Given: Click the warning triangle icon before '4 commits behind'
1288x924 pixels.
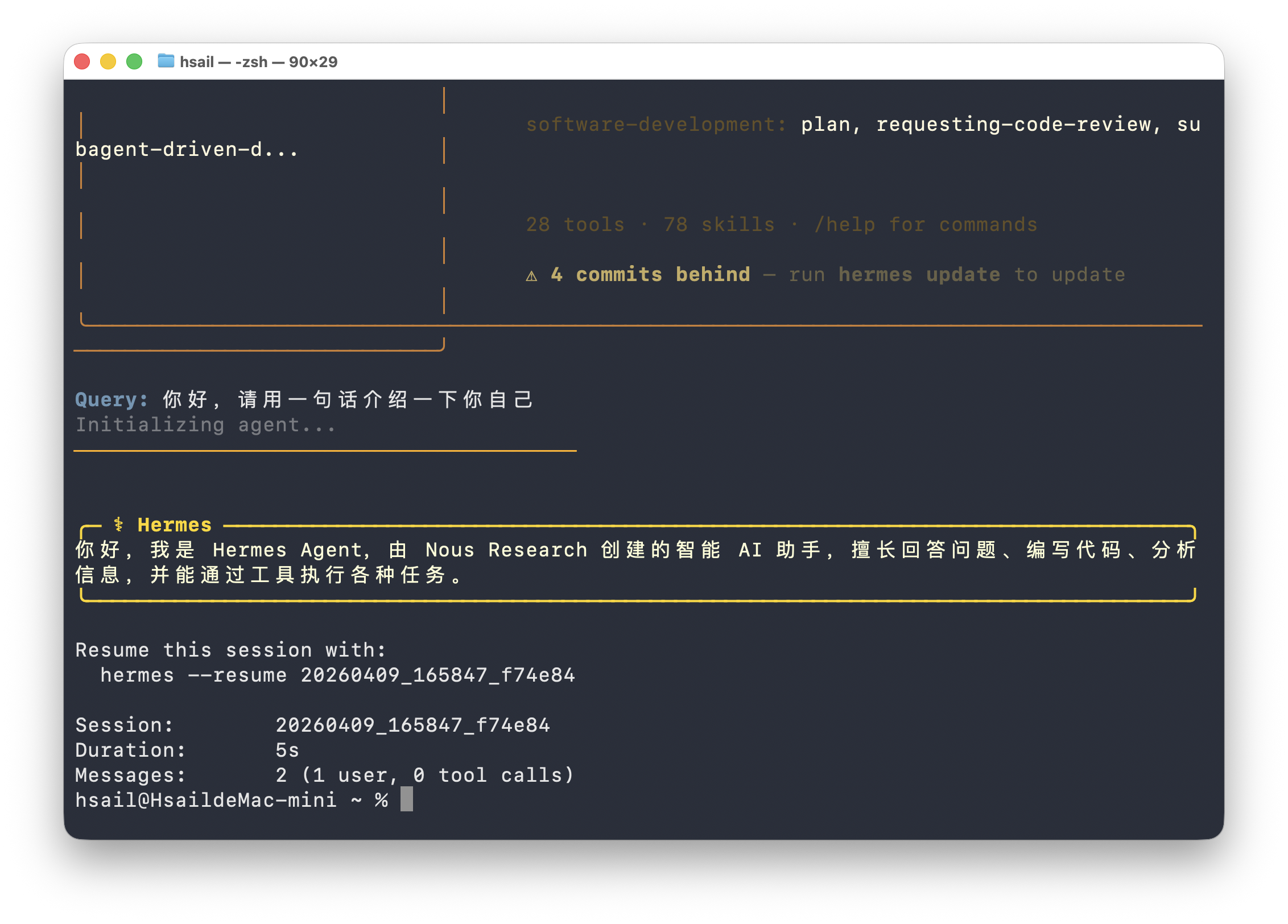Looking at the screenshot, I should [531, 276].
